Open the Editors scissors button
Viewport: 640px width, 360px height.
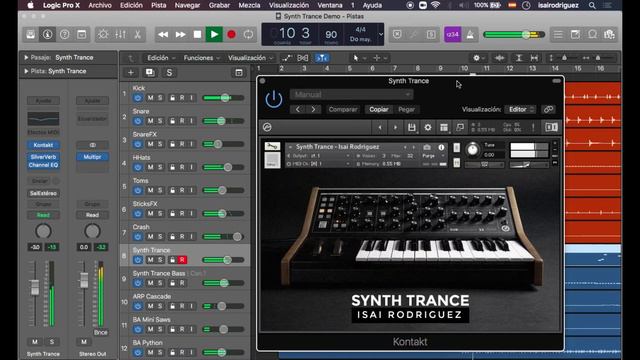point(138,35)
